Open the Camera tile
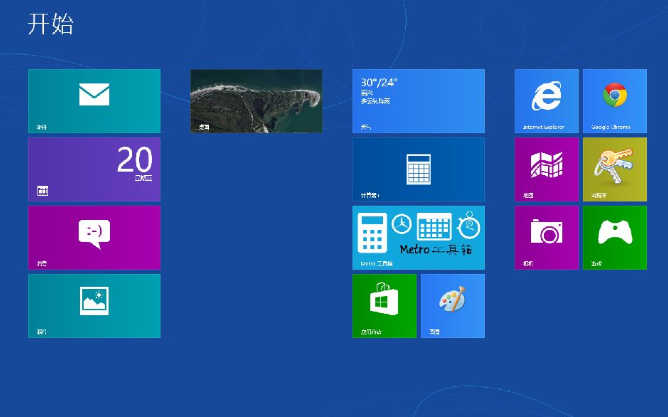668x417 pixels. [x=547, y=238]
